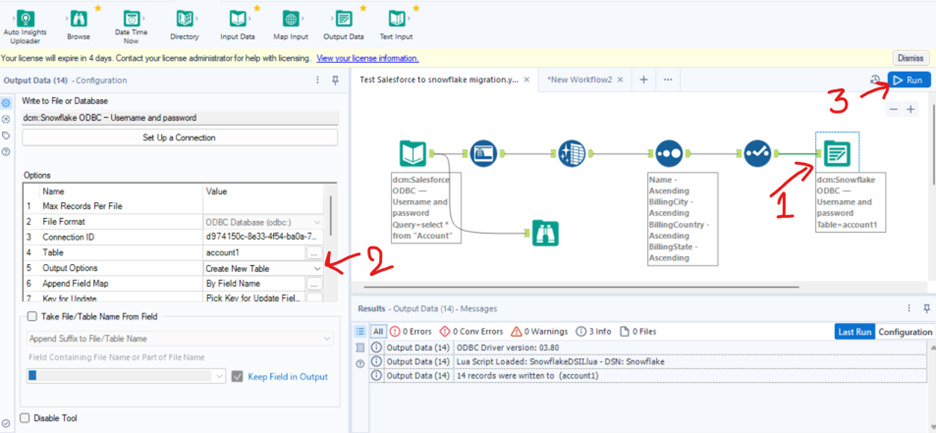This screenshot has width=936, height=433.
Task: Select the Map Input tool icon
Action: click(290, 19)
